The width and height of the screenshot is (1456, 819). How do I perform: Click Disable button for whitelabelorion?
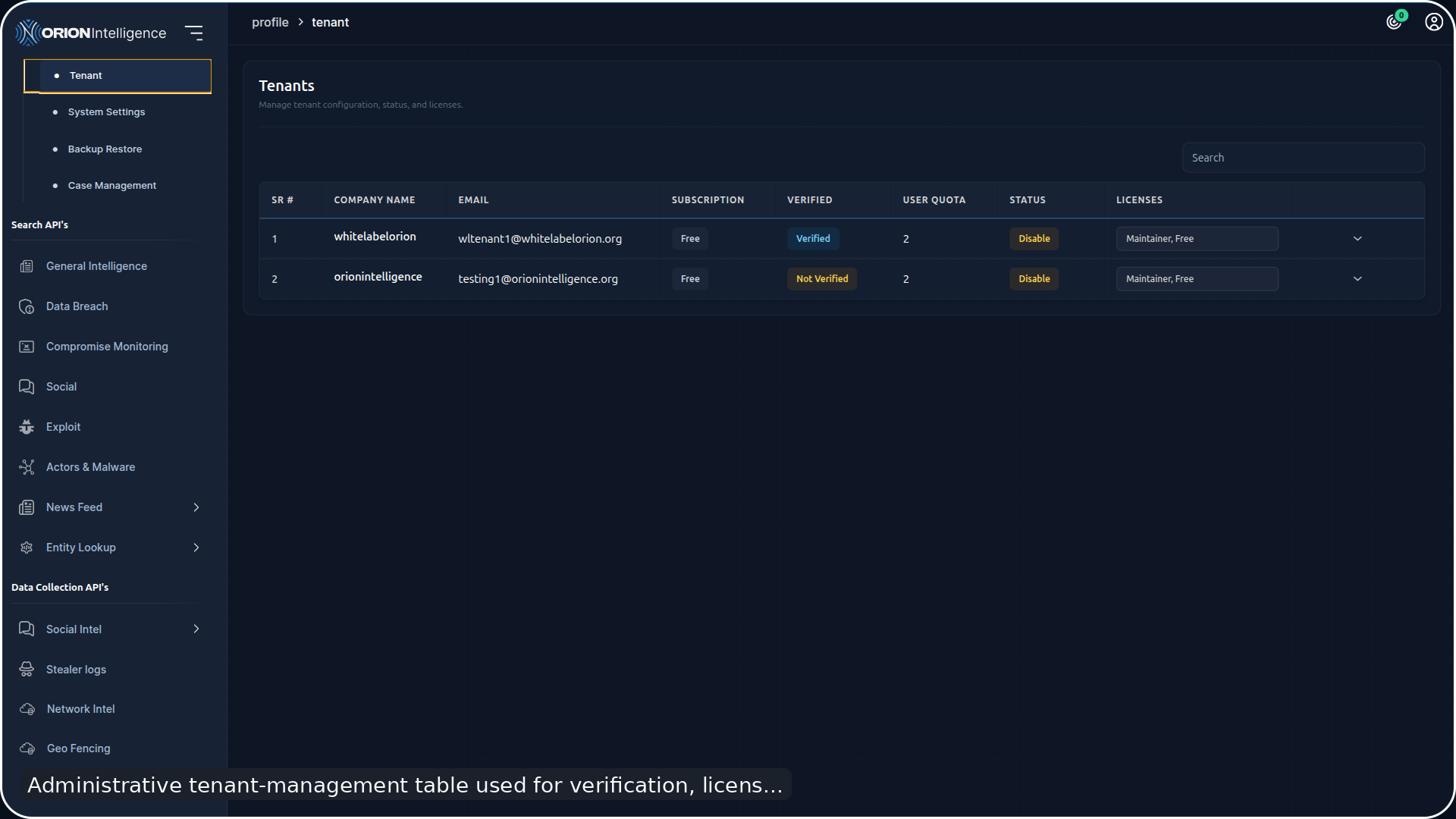(1034, 239)
